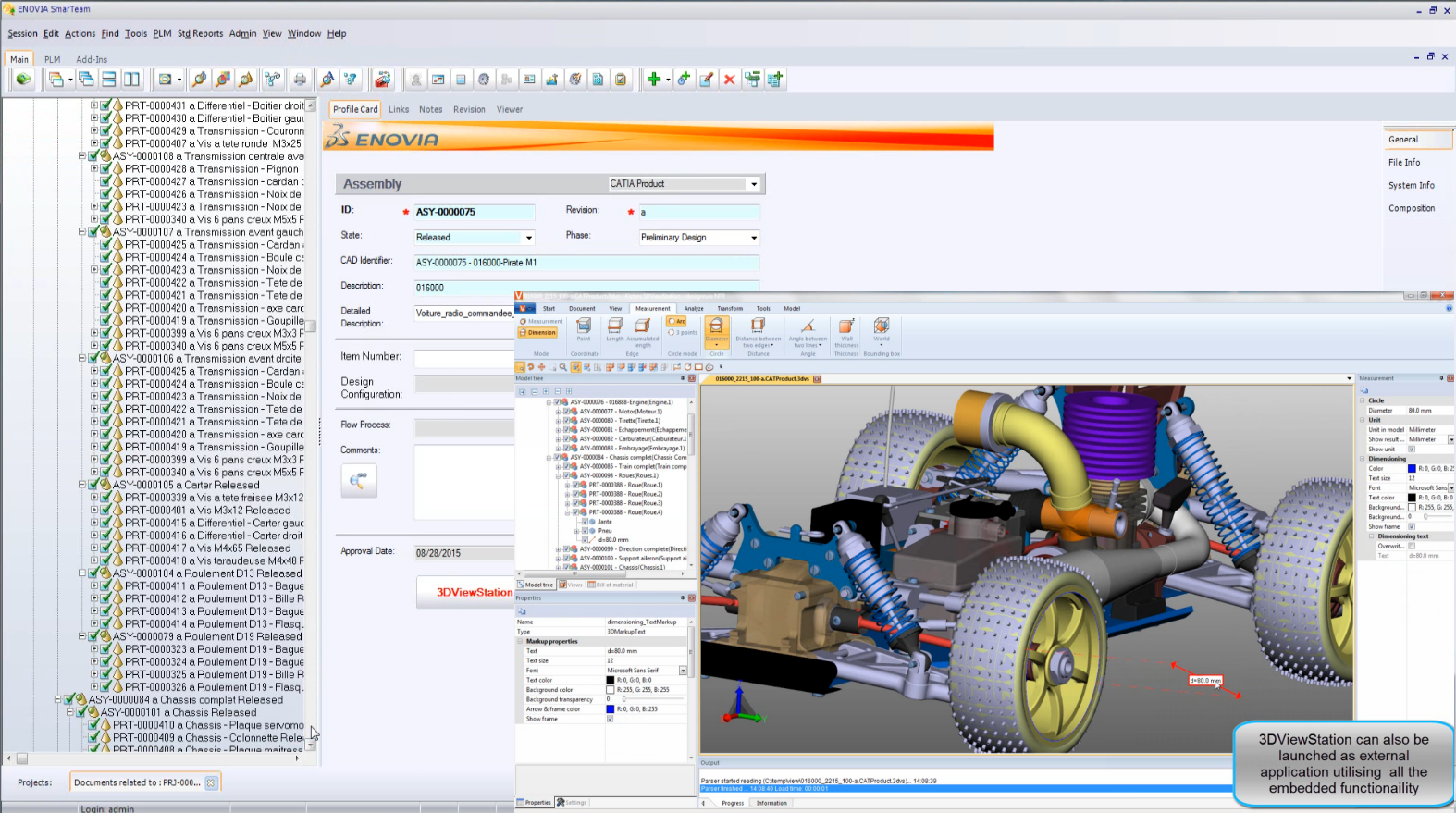Switch to the Revision tab

pos(469,109)
